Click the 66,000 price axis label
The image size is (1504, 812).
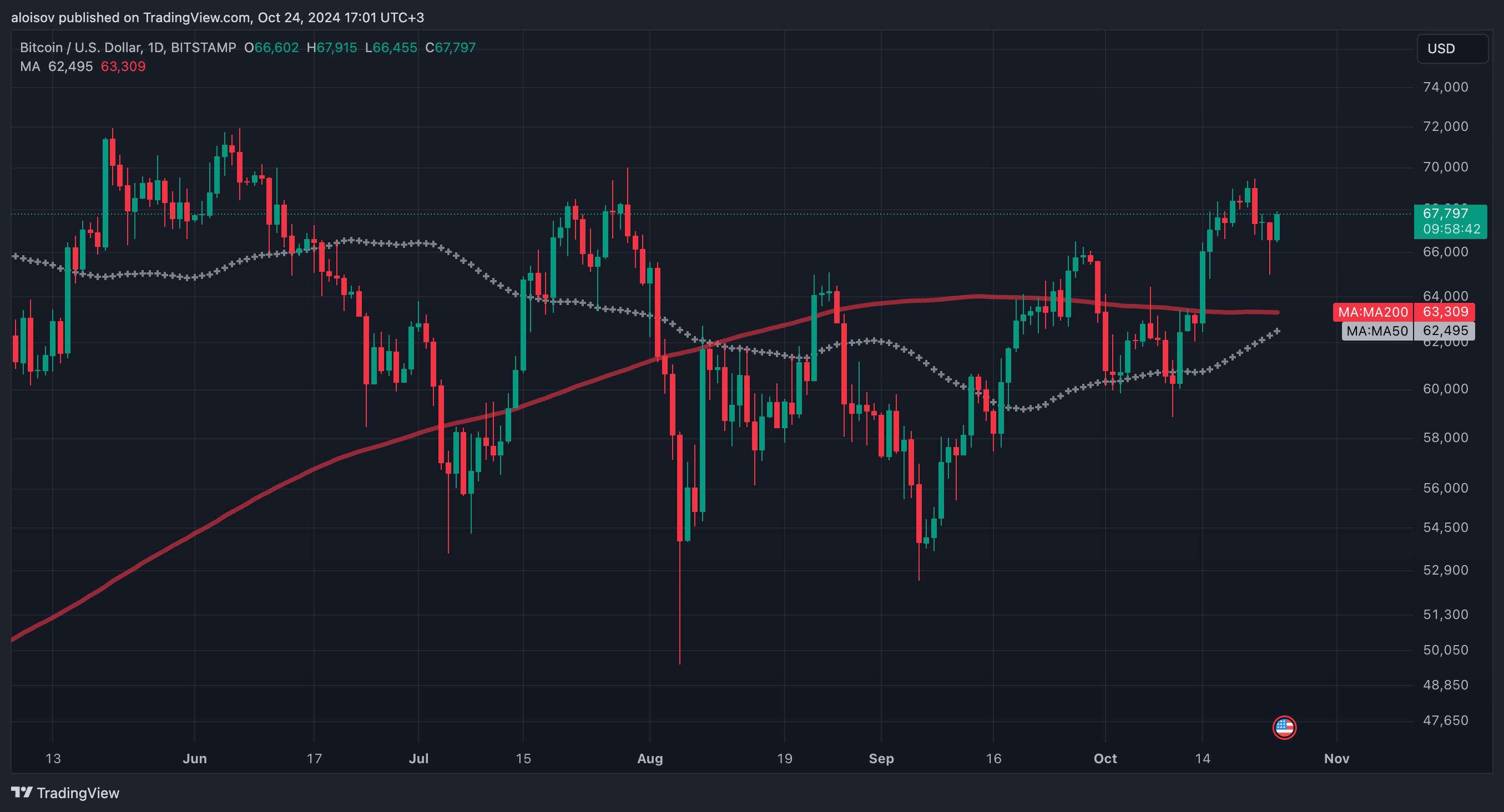(x=1446, y=251)
